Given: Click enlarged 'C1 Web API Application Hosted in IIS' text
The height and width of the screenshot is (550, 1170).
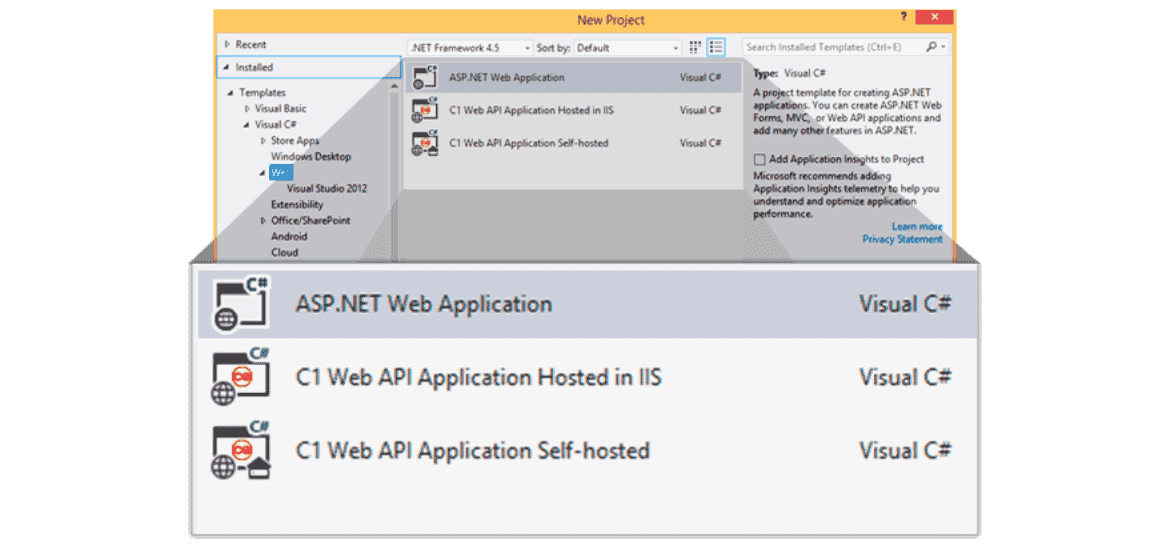Looking at the screenshot, I should click(x=478, y=378).
